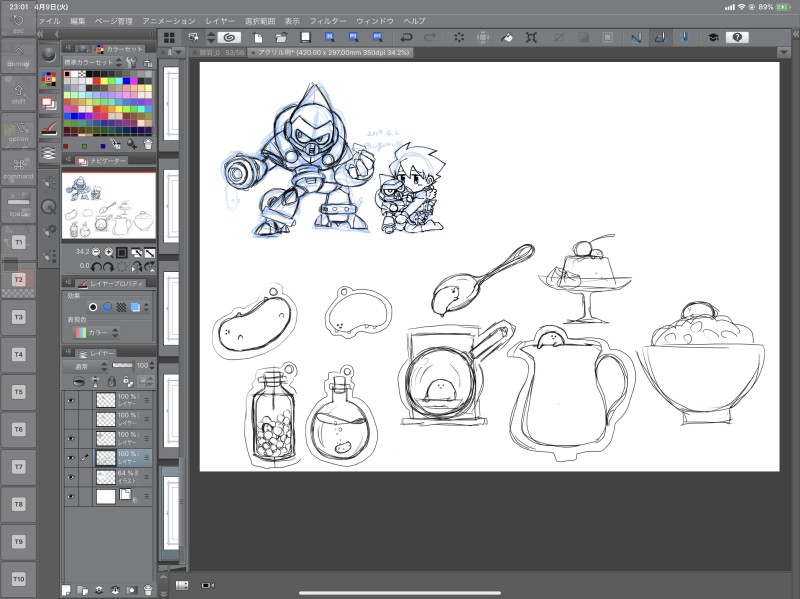The image size is (800, 599).
Task: Toggle visibility of the 64% illustration layer
Action: click(x=70, y=477)
